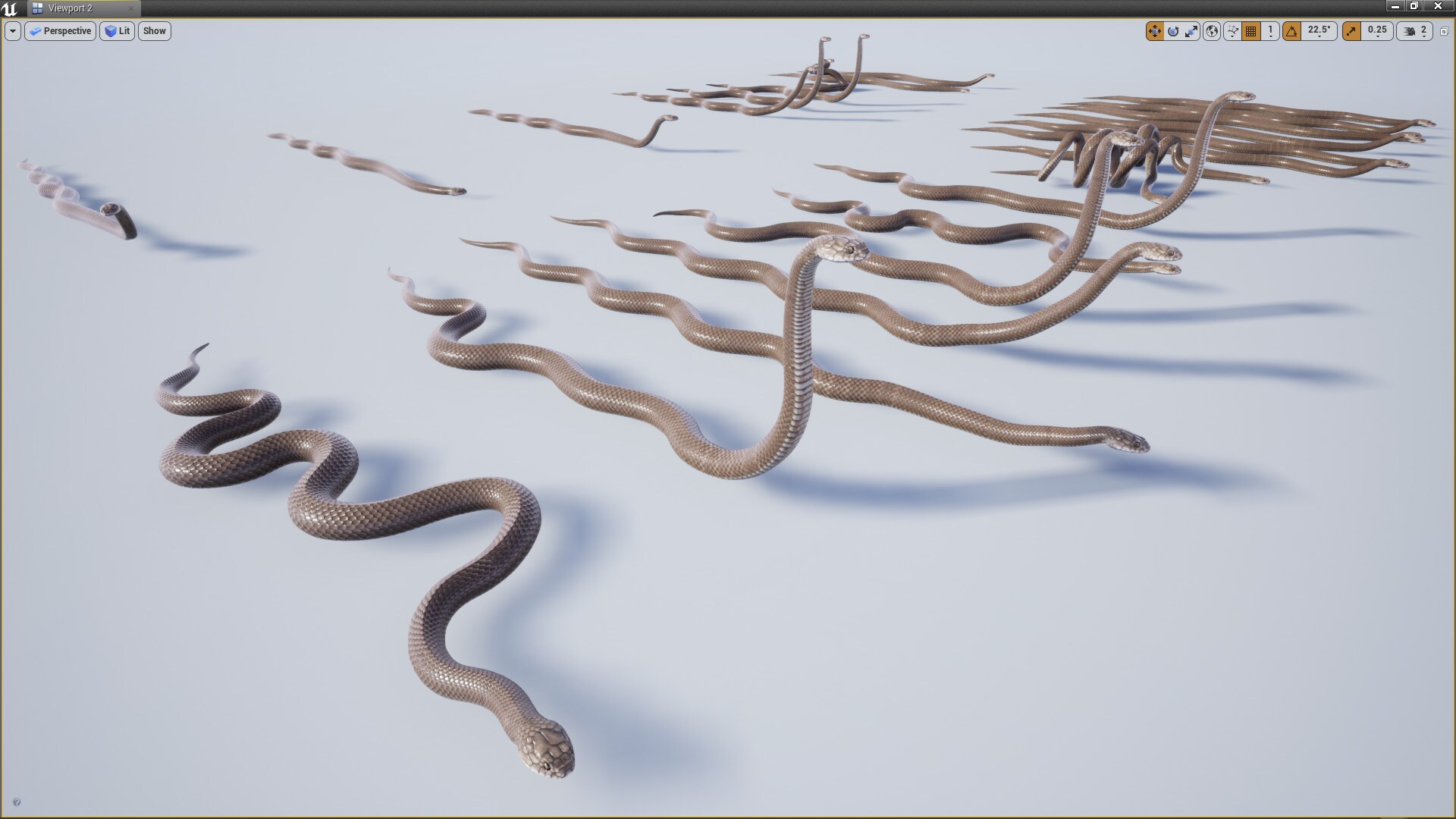1456x819 pixels.
Task: Open the Show flags menu
Action: tap(154, 31)
